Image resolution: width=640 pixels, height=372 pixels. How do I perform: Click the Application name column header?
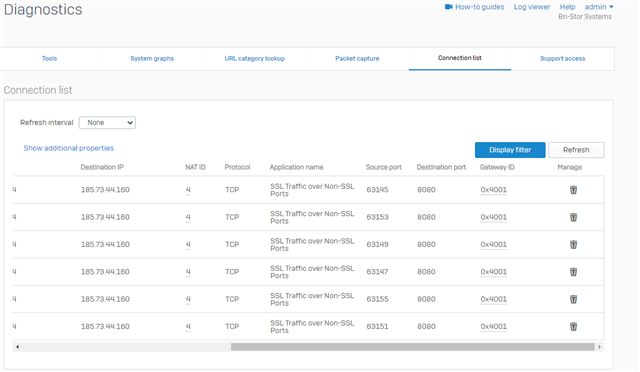296,167
